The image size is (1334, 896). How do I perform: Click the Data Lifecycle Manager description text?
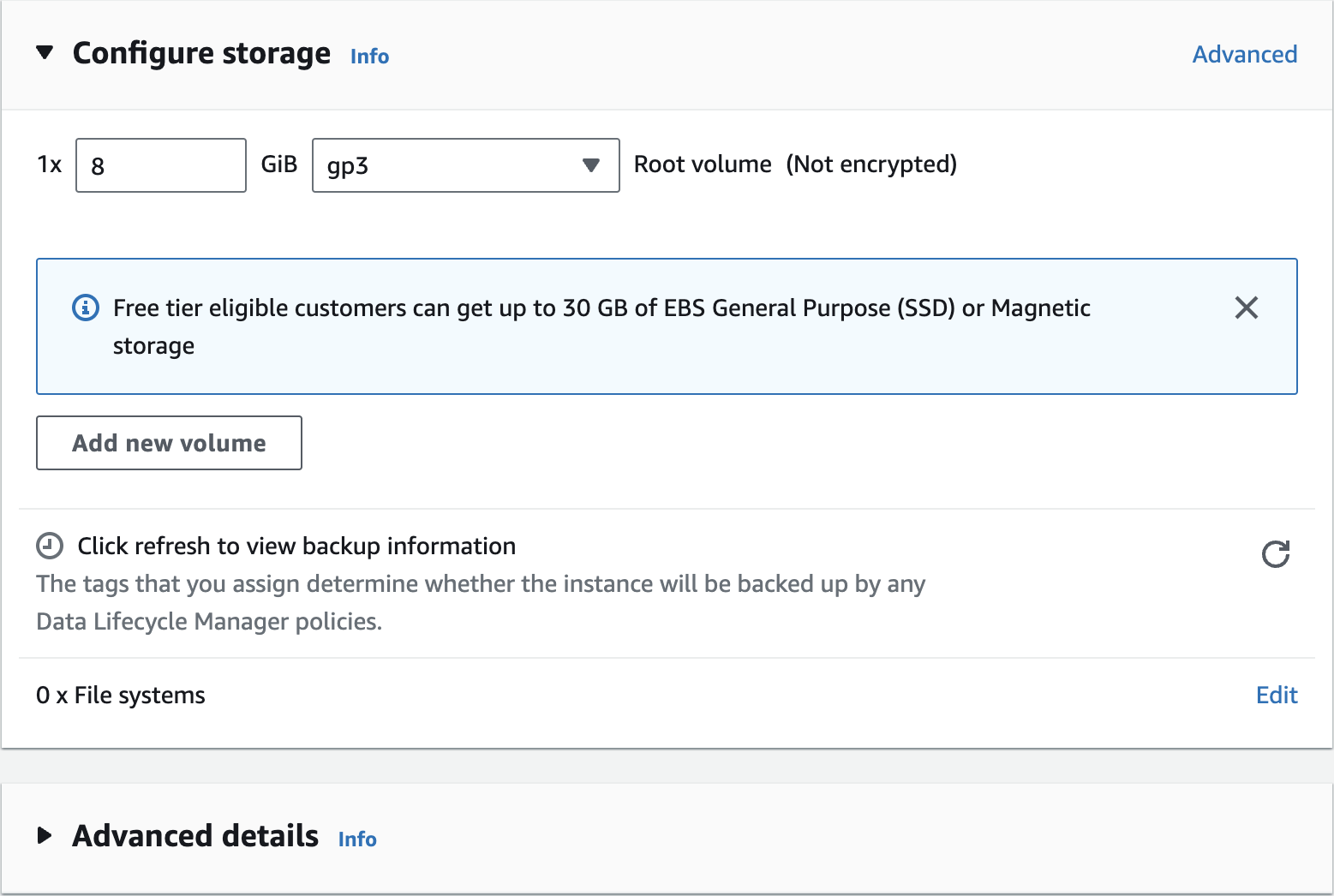(480, 602)
